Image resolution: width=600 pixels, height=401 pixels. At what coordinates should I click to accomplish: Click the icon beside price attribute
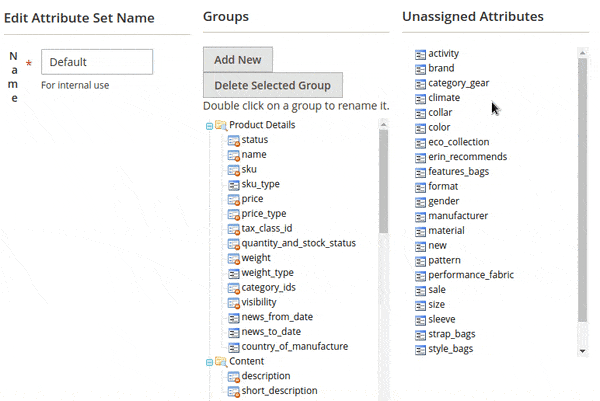233,199
